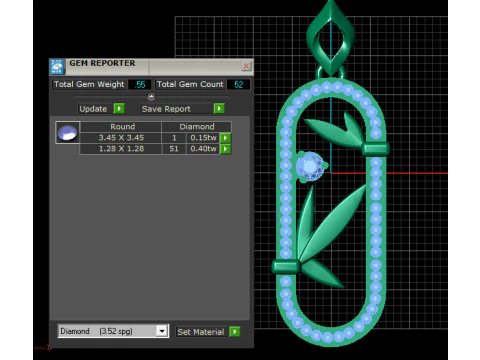Click the Set Material button label
480x360 pixels.
point(201,332)
